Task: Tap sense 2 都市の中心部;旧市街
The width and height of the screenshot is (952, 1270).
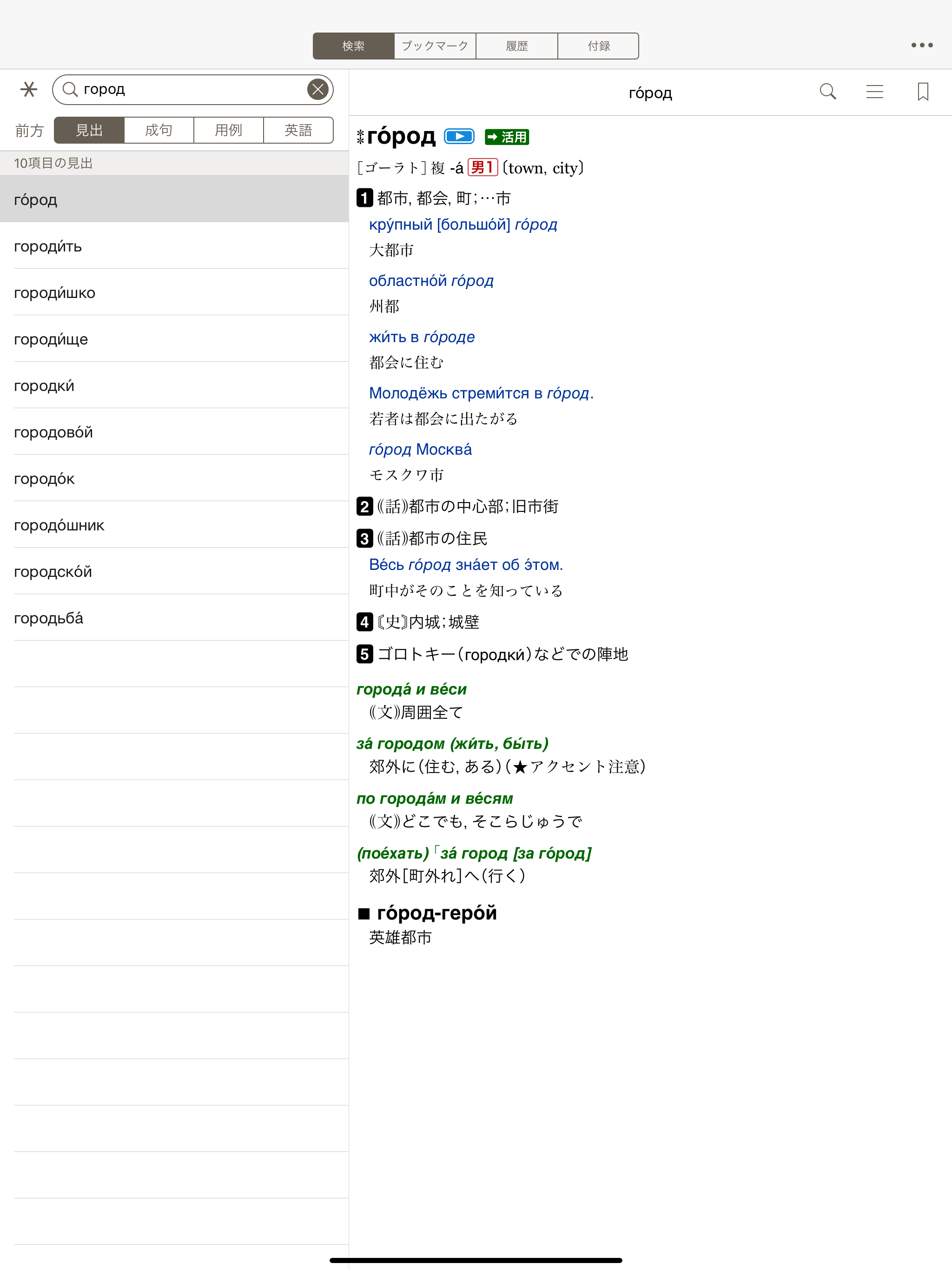Action: [467, 506]
